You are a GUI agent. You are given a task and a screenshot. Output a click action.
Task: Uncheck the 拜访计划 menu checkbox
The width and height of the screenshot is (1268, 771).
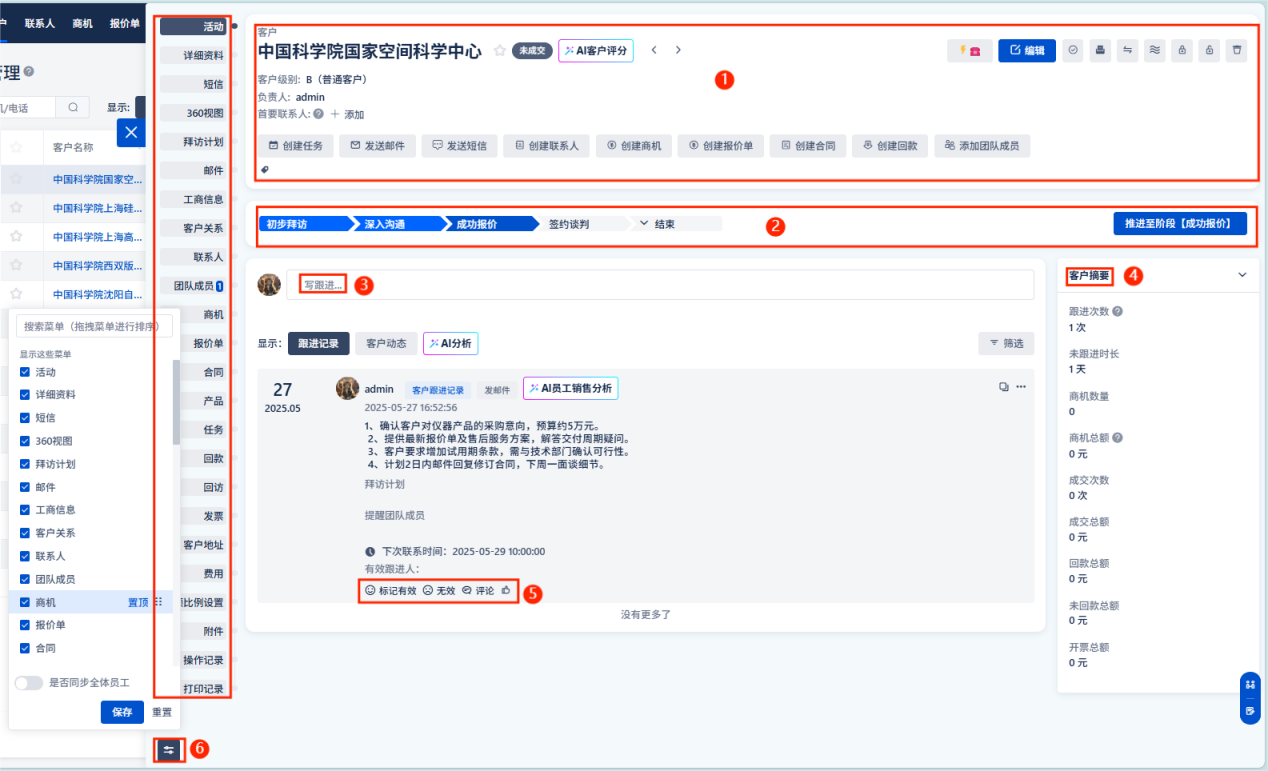coord(25,464)
